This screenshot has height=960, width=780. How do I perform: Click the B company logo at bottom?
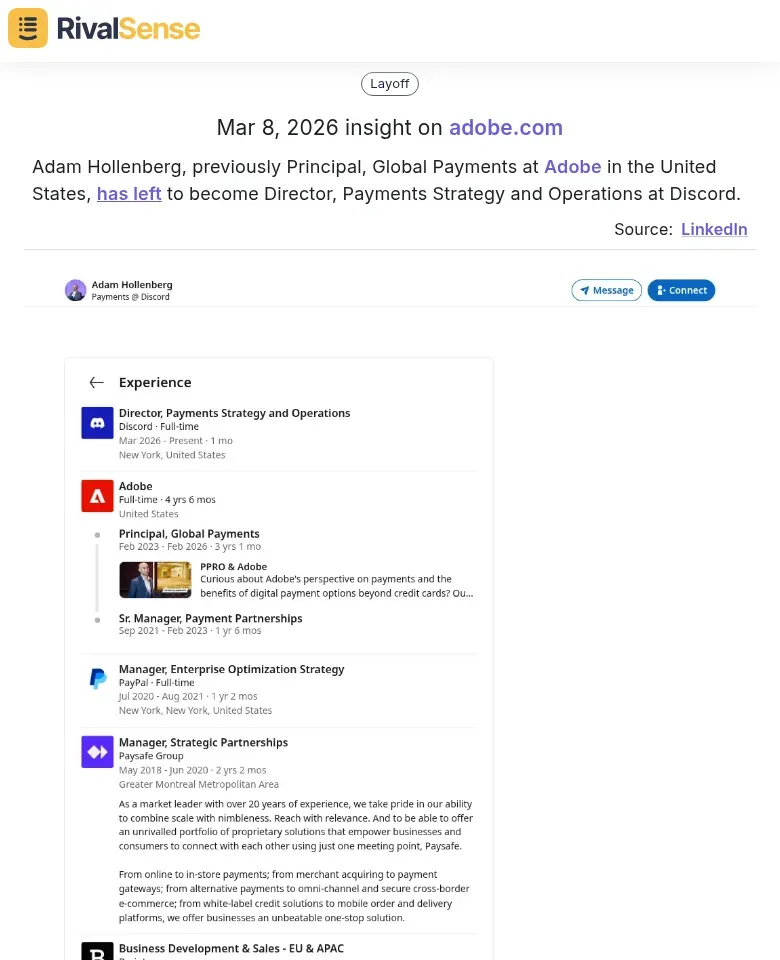point(97,951)
